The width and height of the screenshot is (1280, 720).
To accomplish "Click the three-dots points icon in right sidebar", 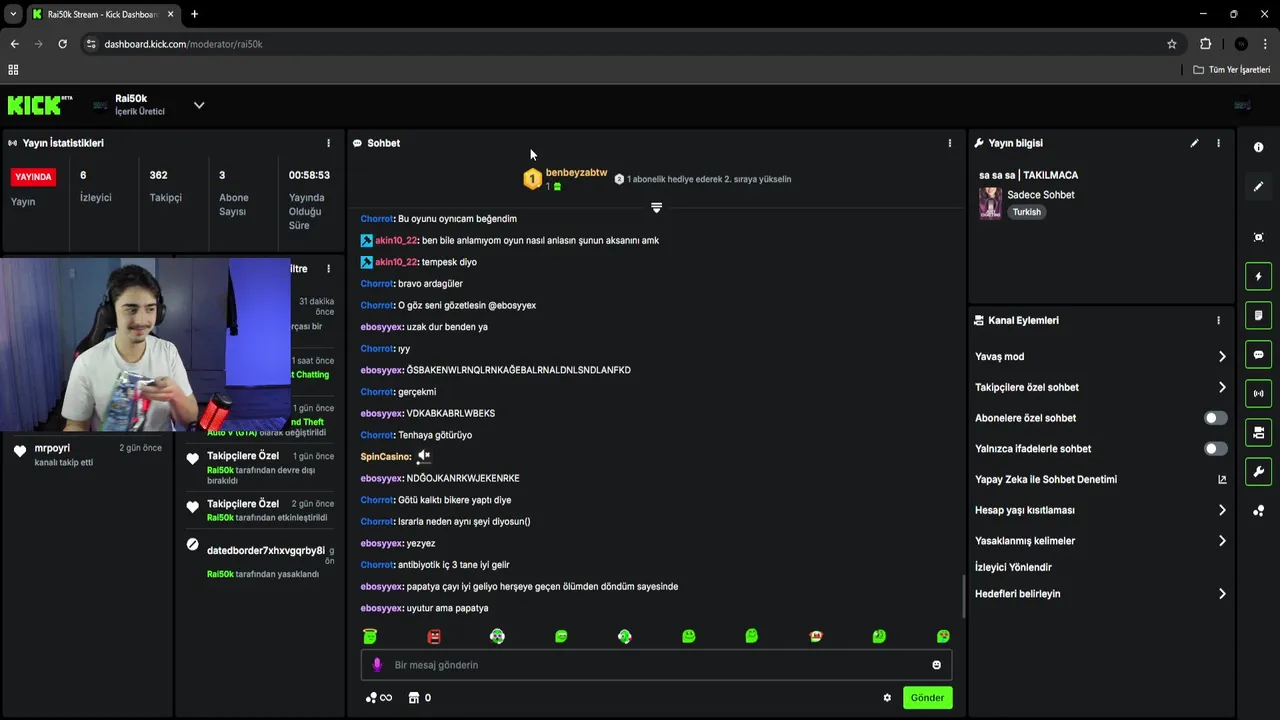I will [1258, 511].
